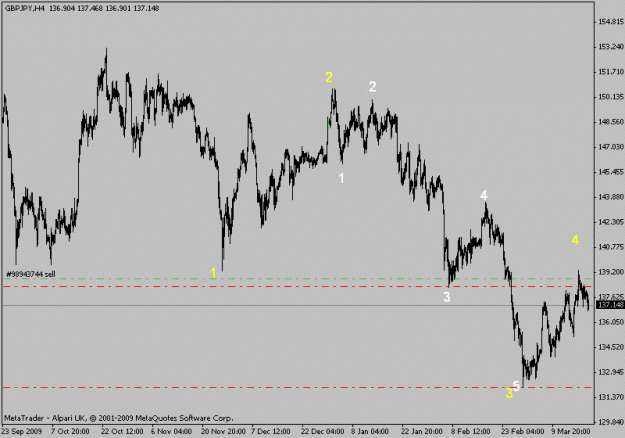Click the '20 Nov 20:00' time axis label

(x=223, y=431)
